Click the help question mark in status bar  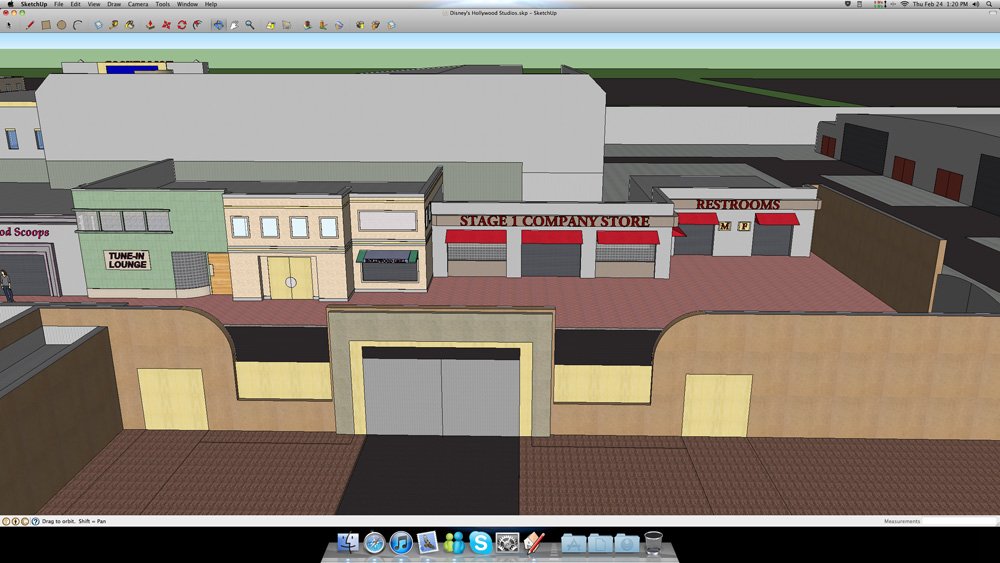[x=35, y=521]
